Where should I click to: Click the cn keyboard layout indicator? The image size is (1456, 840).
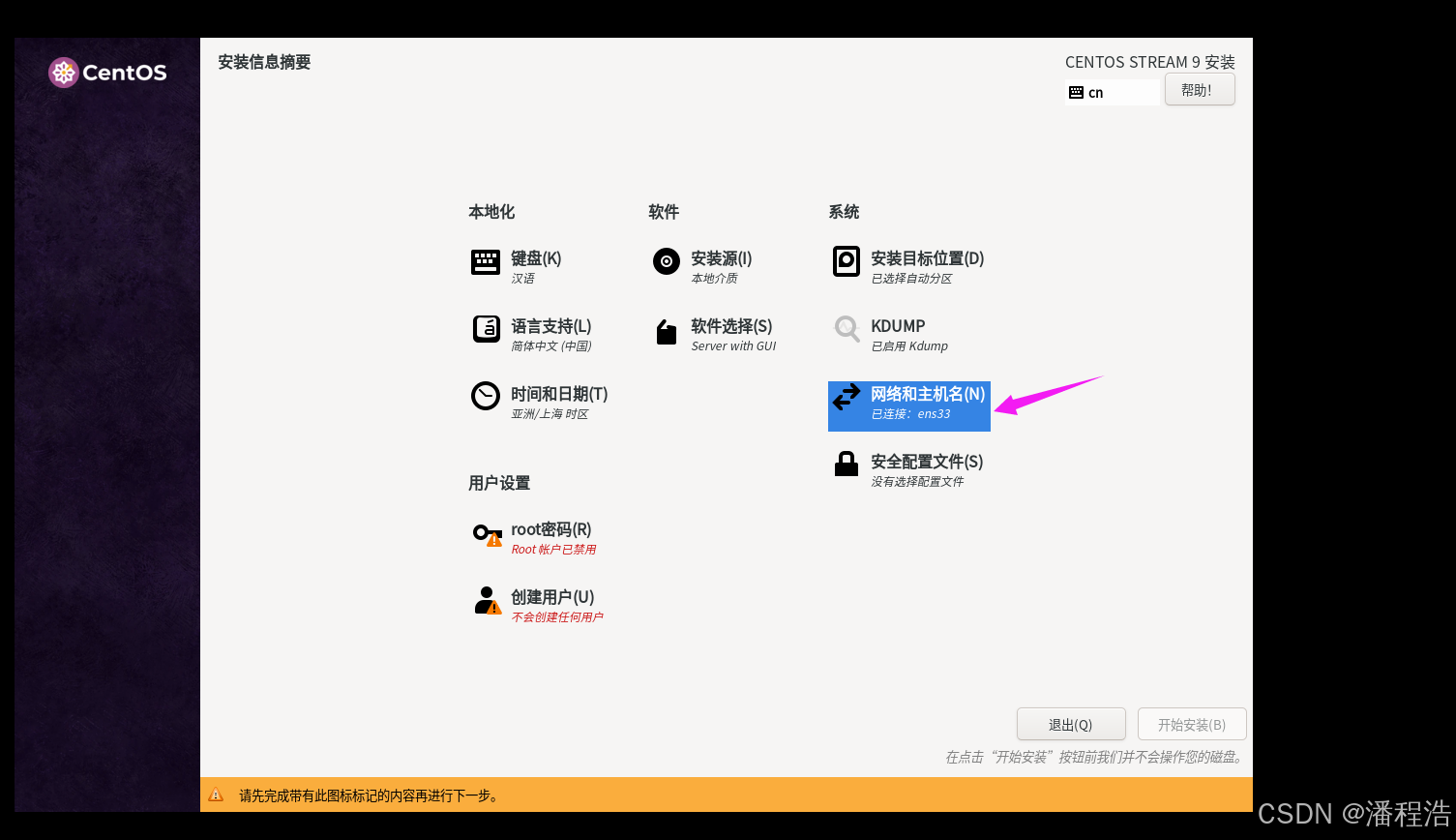point(1113,93)
